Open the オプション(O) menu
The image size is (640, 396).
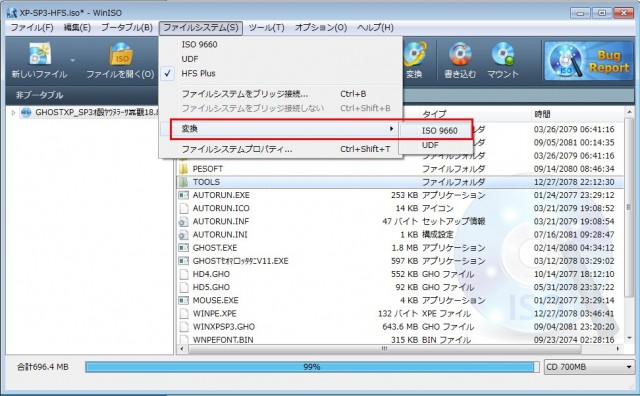coord(321,27)
